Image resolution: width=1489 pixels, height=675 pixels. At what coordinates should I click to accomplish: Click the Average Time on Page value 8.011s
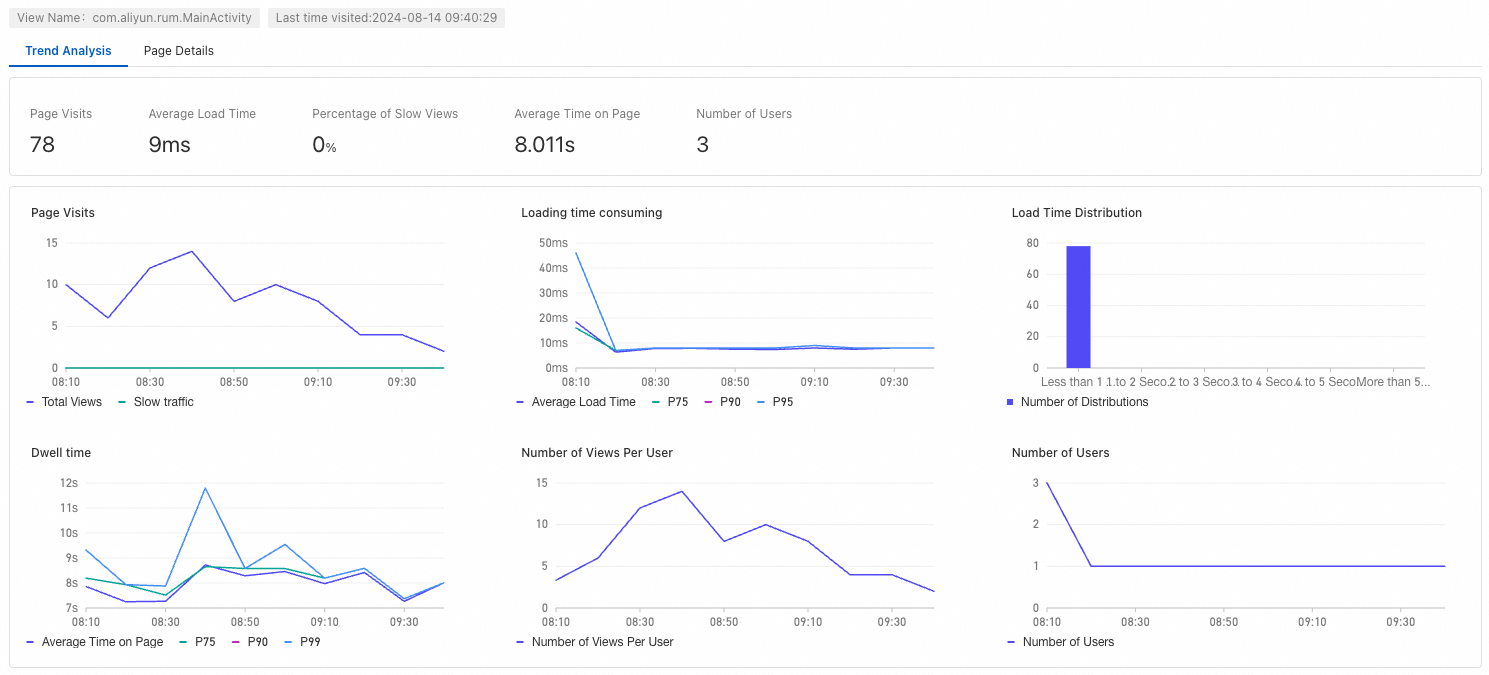pos(544,145)
